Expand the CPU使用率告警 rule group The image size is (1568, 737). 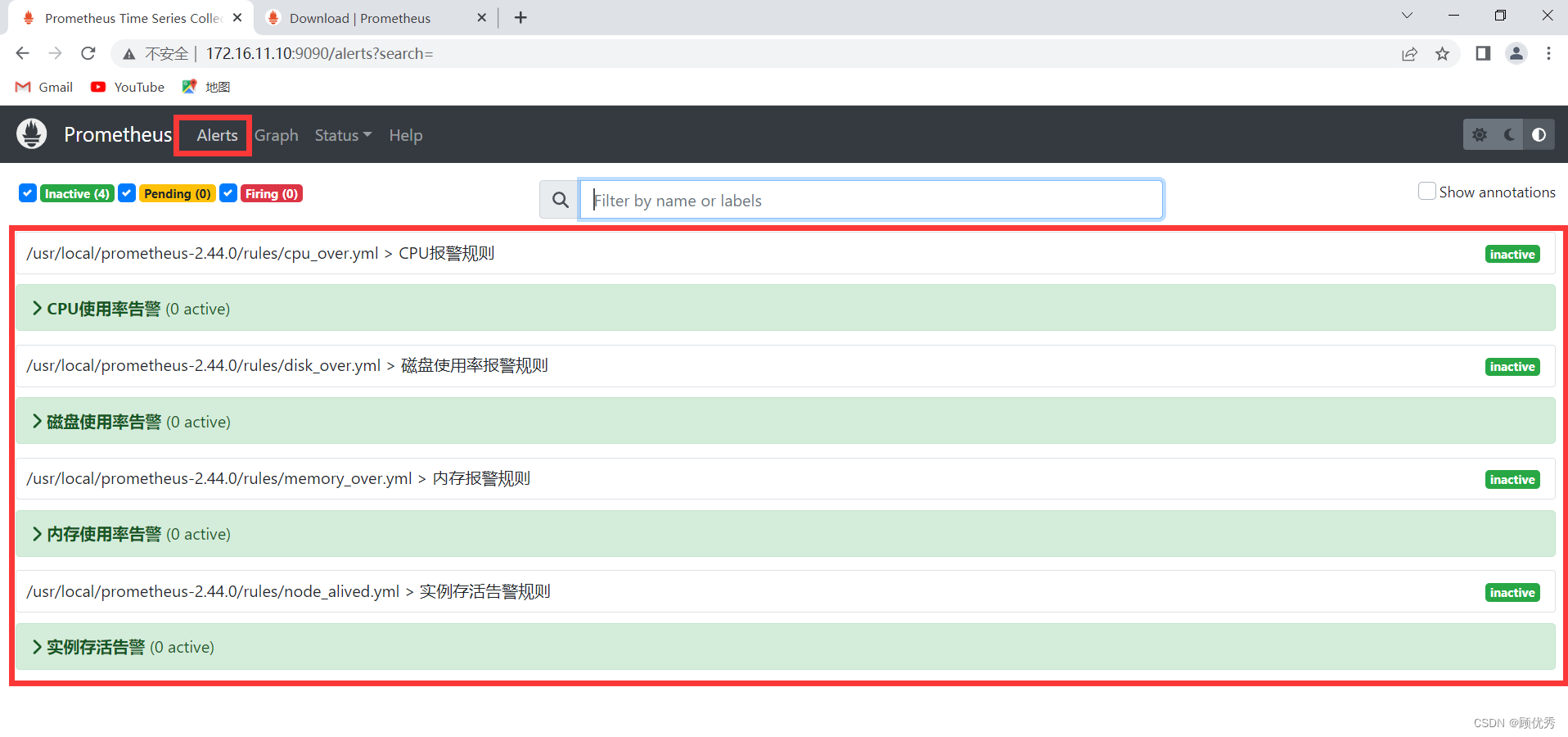[36, 307]
